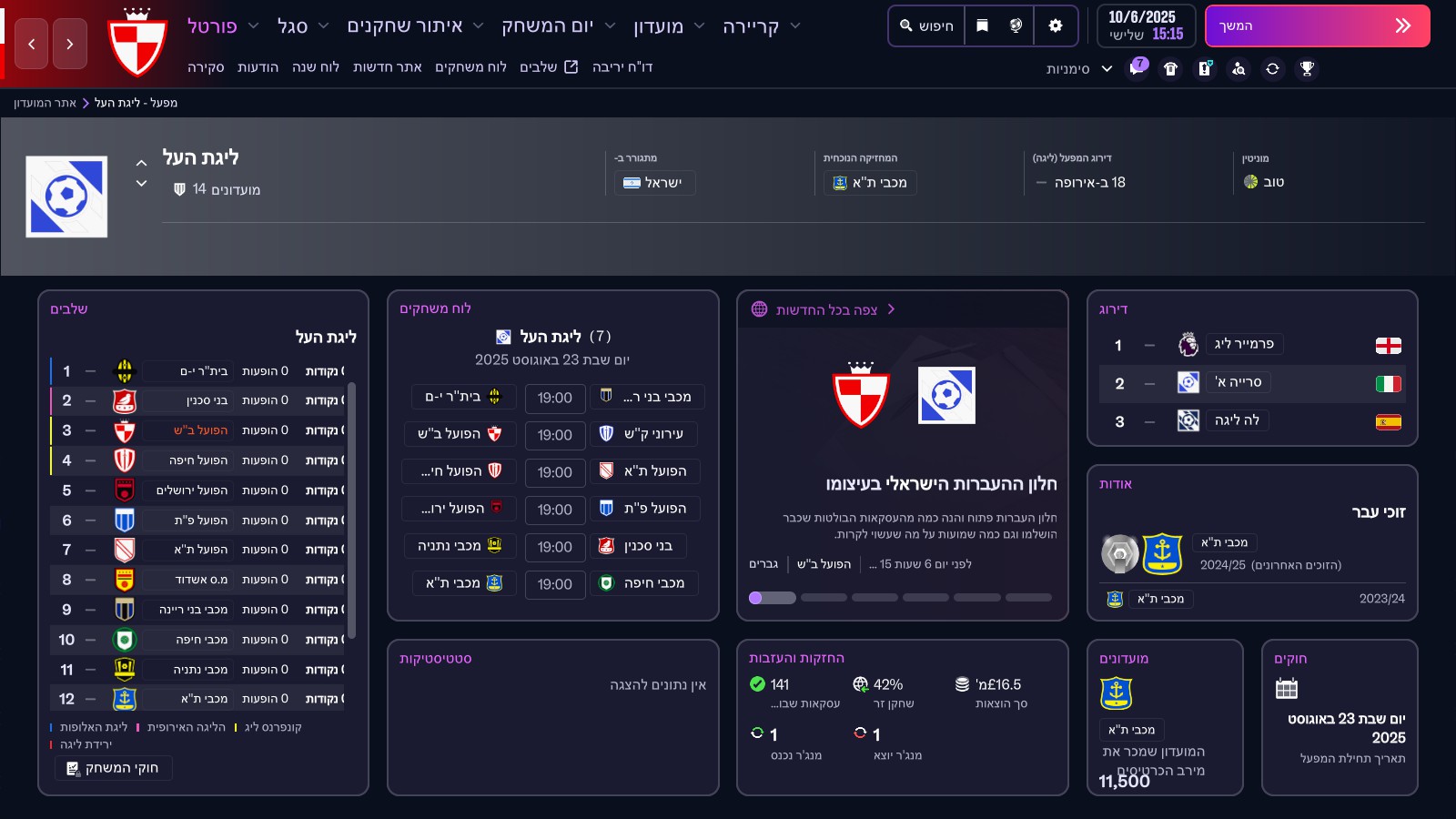Click the magnifier-and-person scouting icon

coord(1239,68)
